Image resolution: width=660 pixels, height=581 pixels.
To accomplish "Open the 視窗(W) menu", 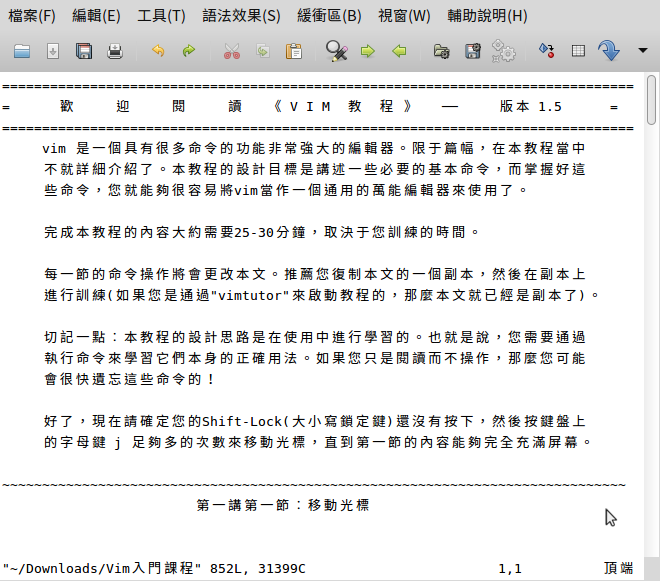I will [404, 16].
